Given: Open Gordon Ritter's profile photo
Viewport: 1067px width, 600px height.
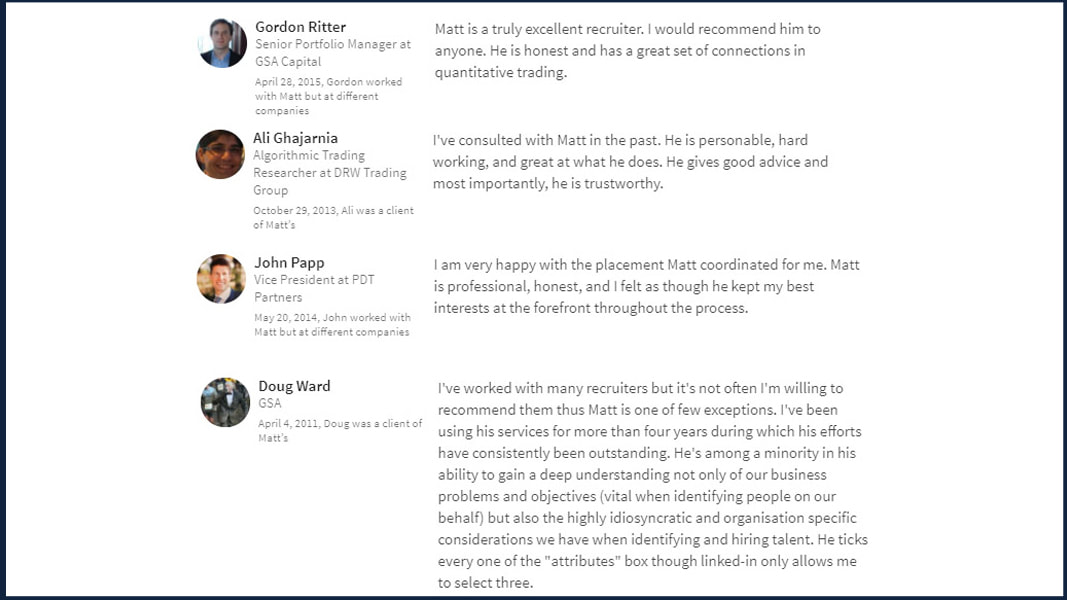Looking at the screenshot, I should pos(223,43).
